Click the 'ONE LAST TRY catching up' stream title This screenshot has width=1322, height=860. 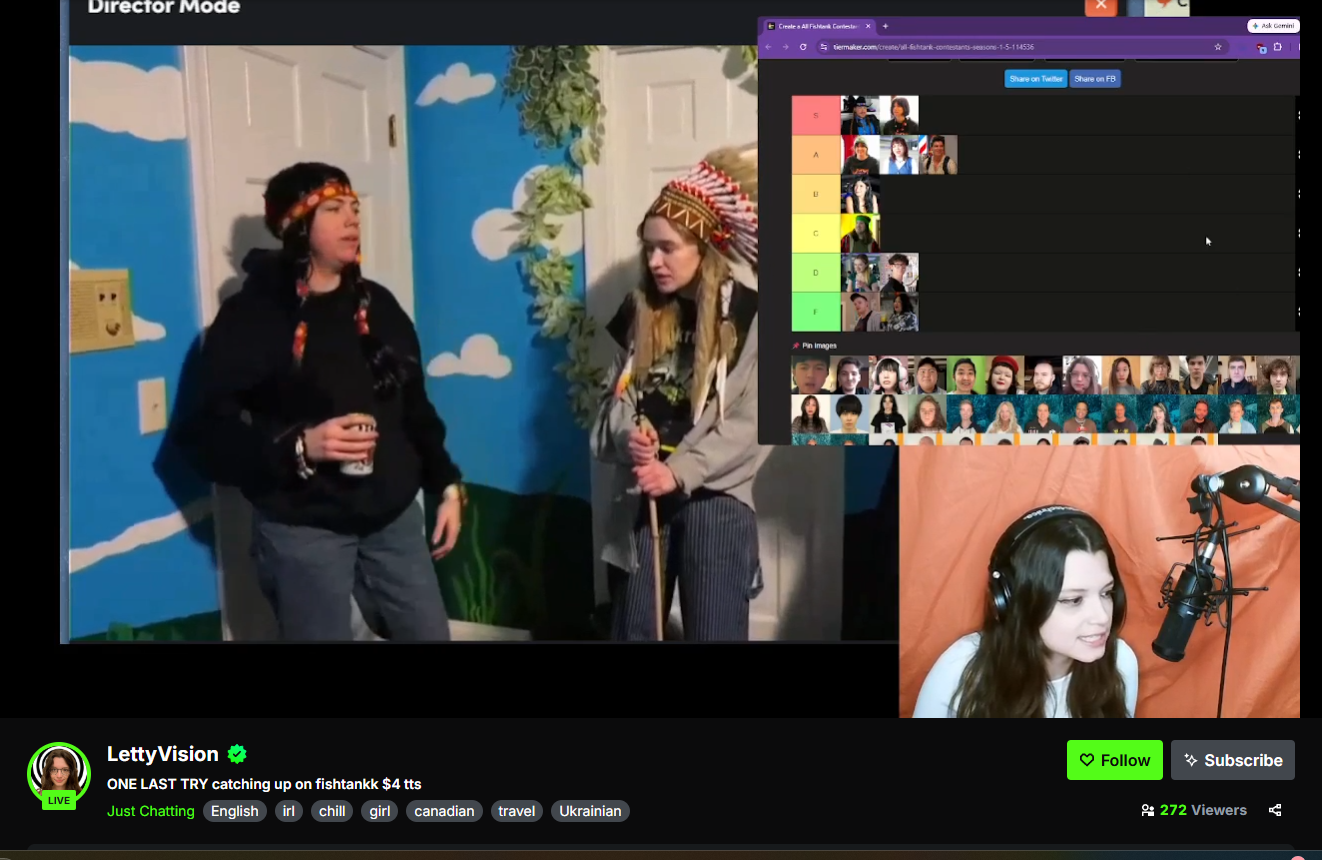point(264,784)
